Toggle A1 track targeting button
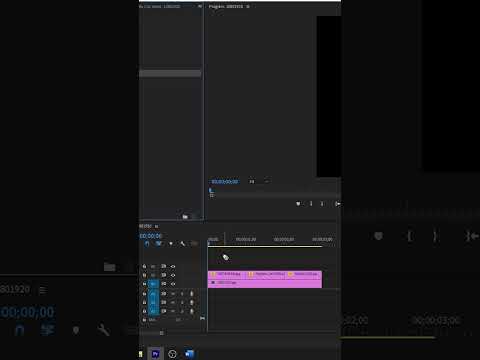This screenshot has height=360, width=480. pos(153,294)
